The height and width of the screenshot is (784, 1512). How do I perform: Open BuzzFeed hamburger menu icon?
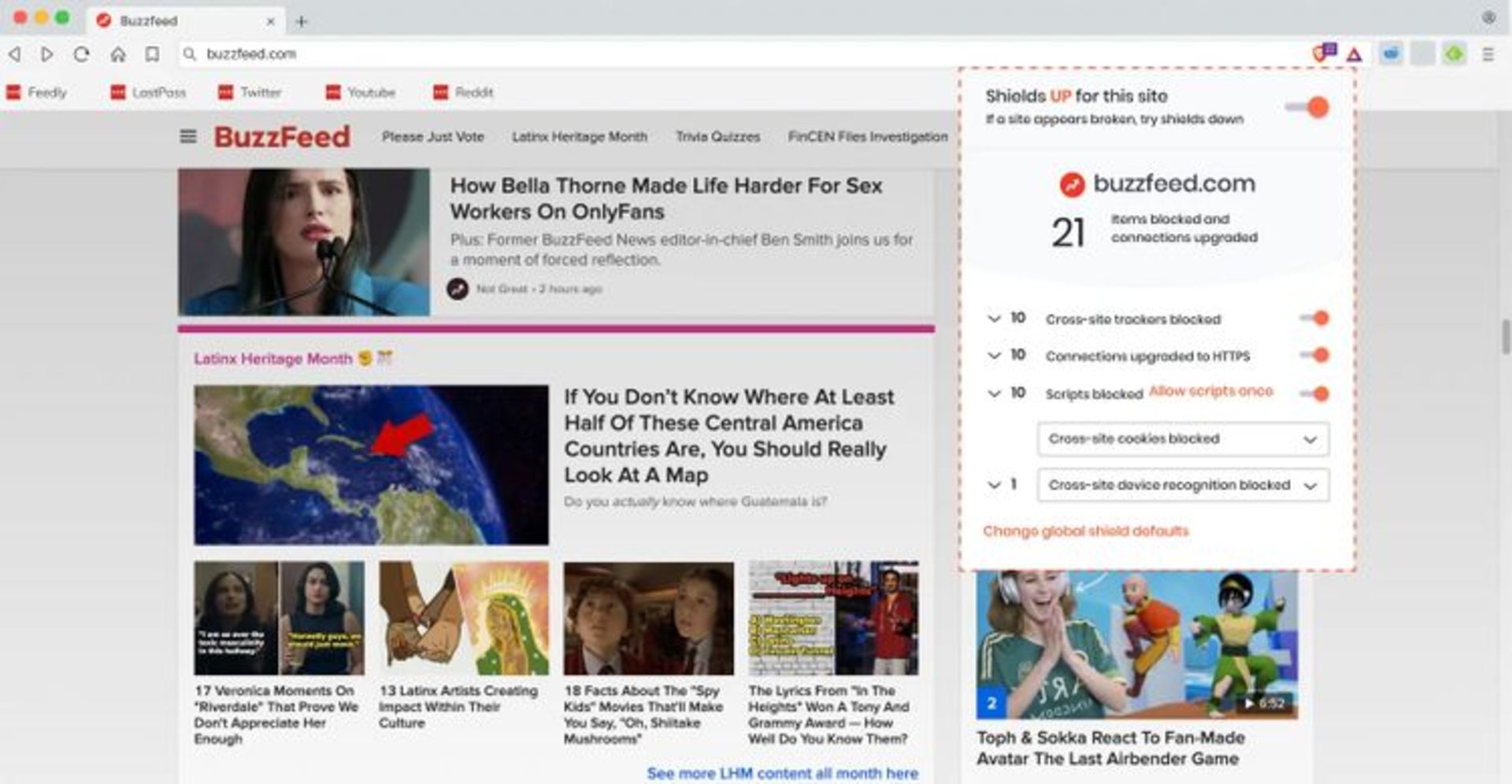pos(188,137)
